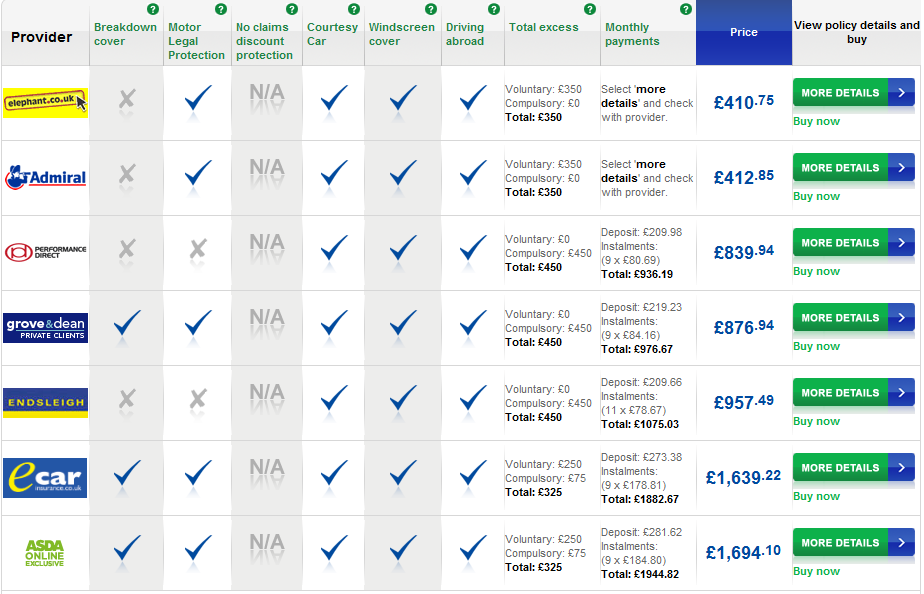Viewport: 924px width, 594px height.
Task: Click the Windscreen cover help icon
Action: pyautogui.click(x=431, y=9)
